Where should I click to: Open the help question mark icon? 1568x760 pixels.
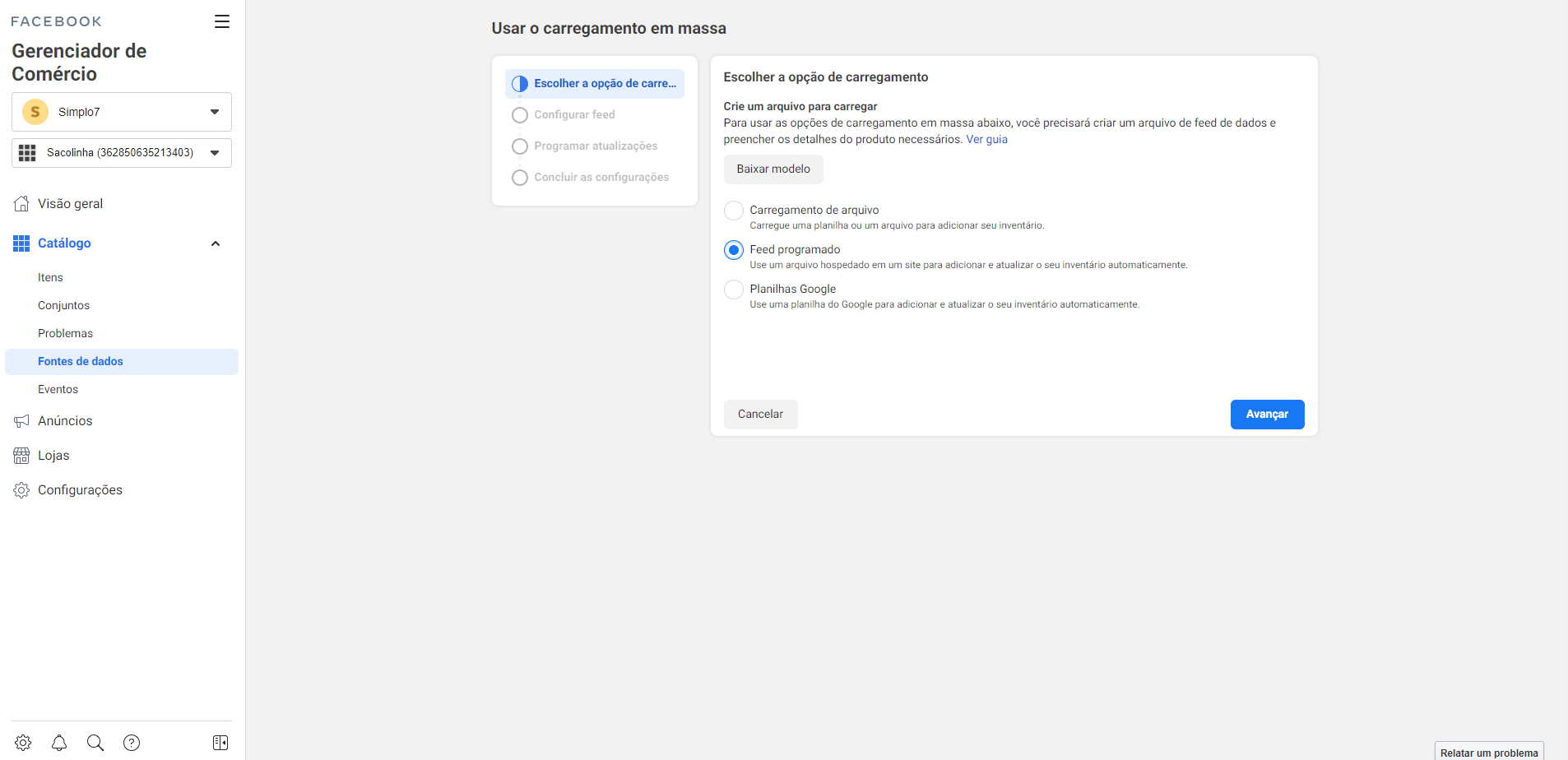point(132,743)
